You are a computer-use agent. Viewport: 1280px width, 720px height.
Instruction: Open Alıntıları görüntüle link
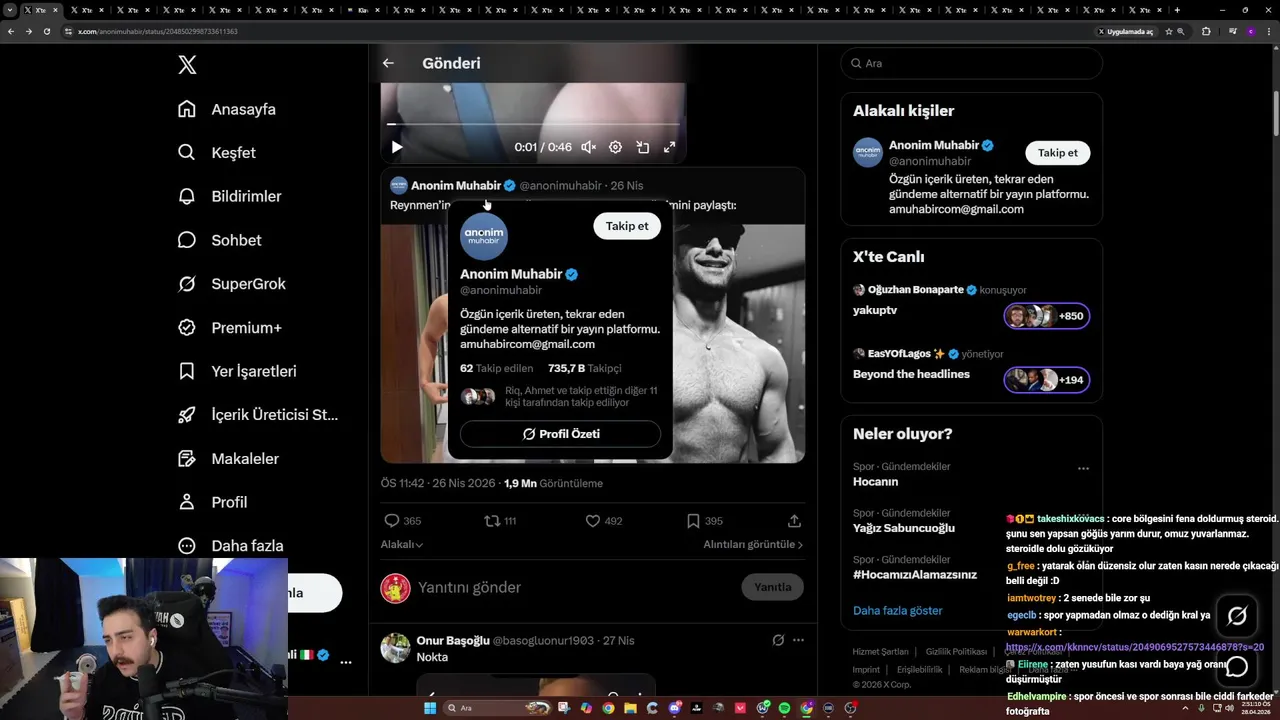click(753, 544)
